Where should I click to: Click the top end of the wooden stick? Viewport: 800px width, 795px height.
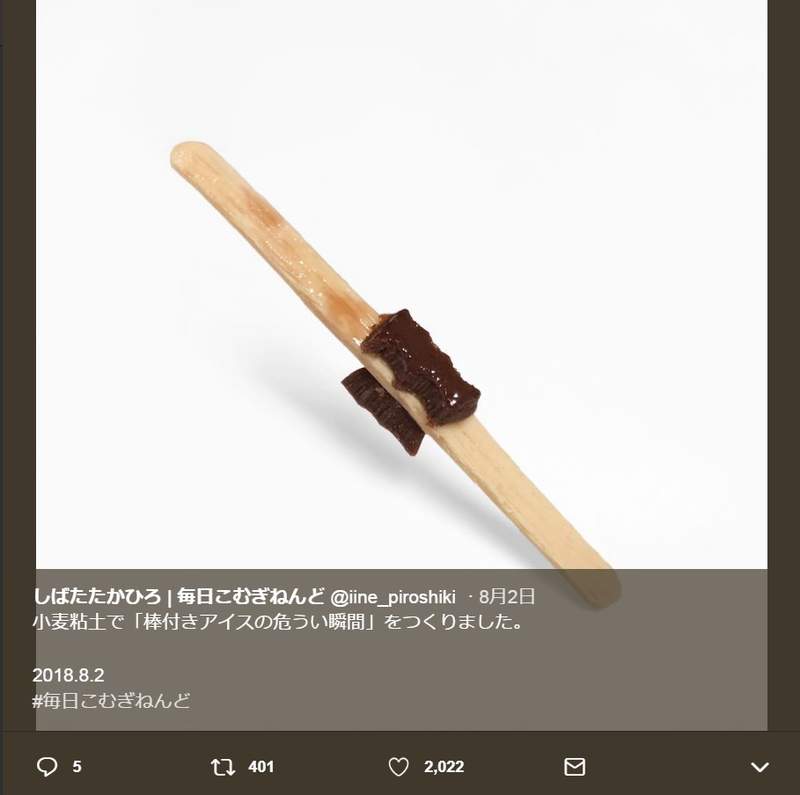click(185, 155)
